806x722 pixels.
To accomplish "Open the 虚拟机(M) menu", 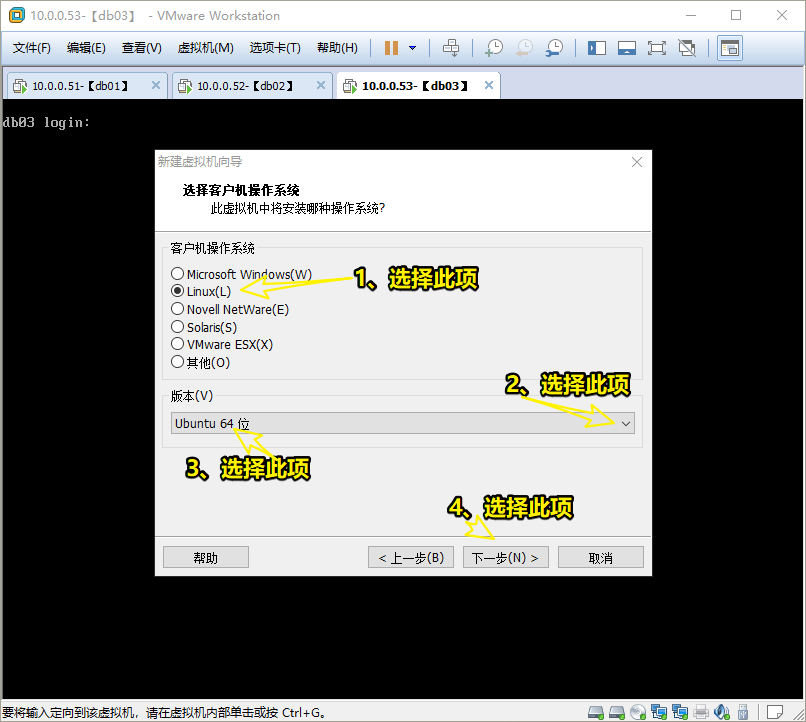I will 205,47.
